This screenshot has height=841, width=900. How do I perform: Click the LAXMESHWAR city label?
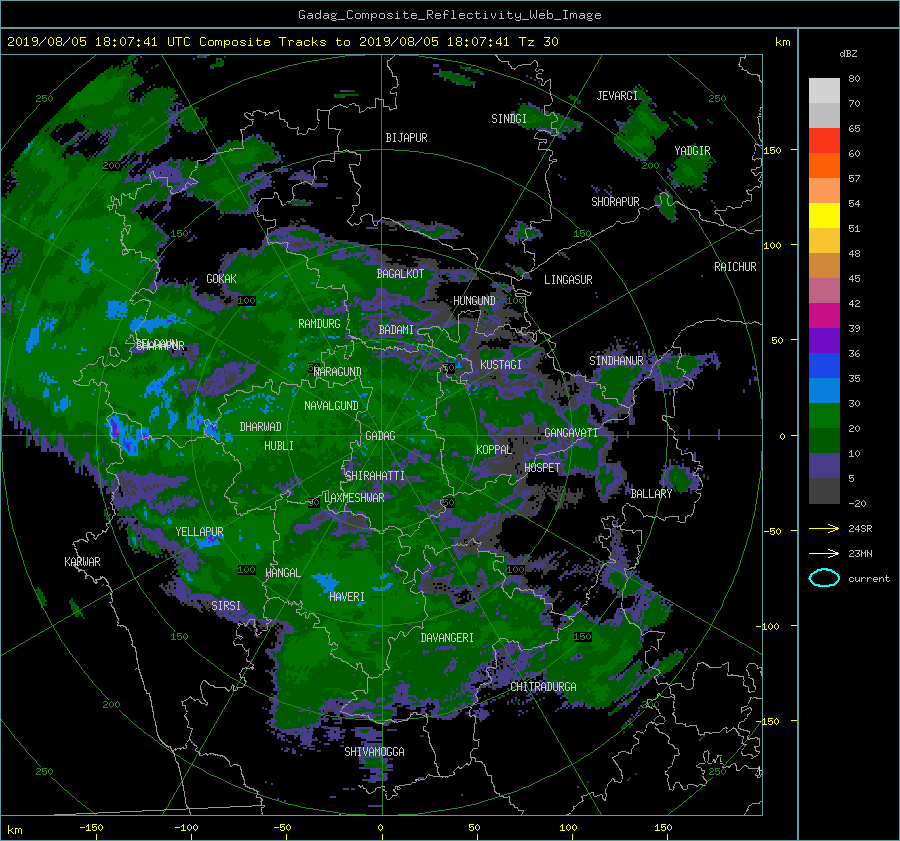click(354, 498)
